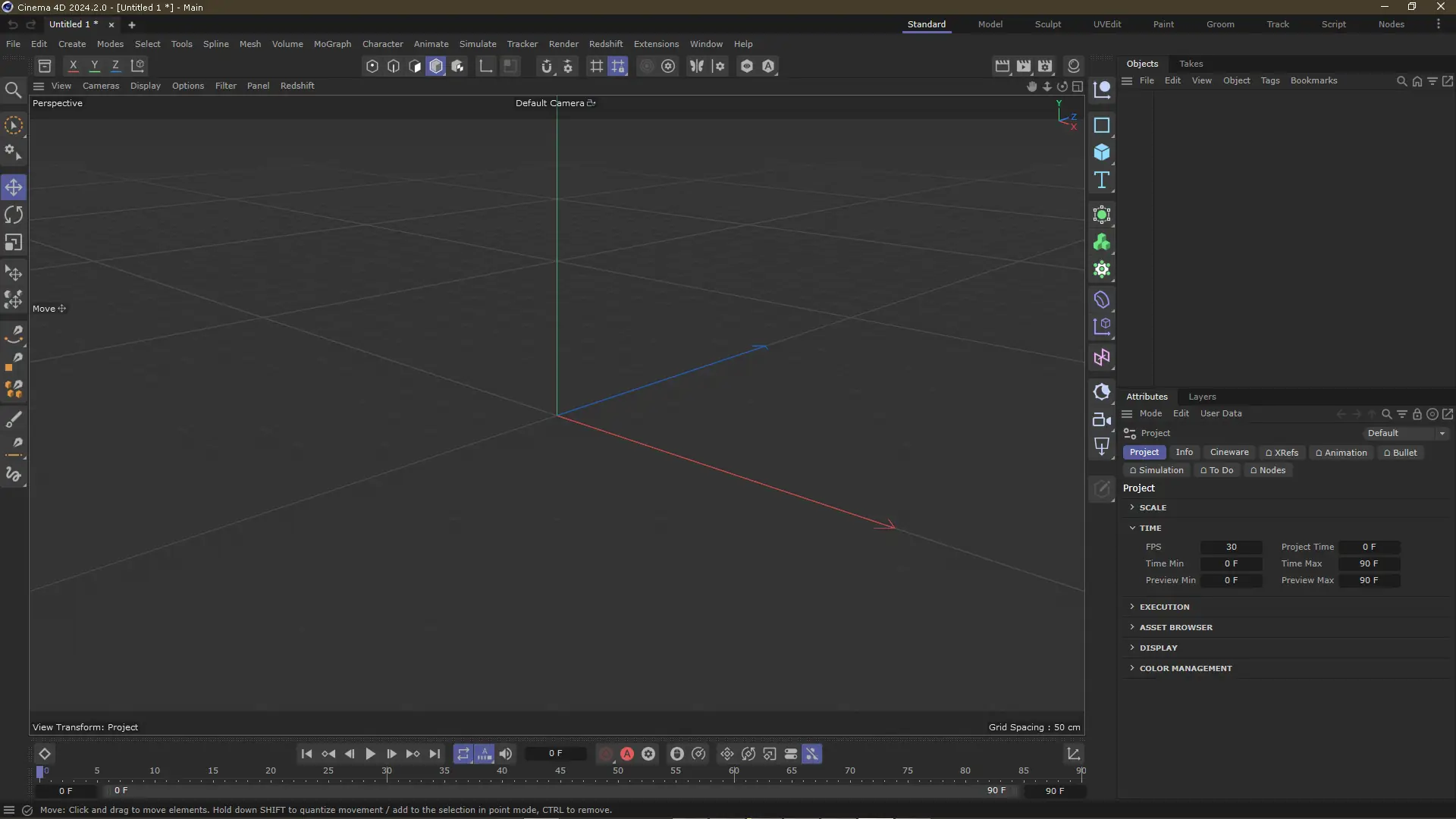Image resolution: width=1456 pixels, height=819 pixels.
Task: Go to end of animation
Action: coord(435,754)
